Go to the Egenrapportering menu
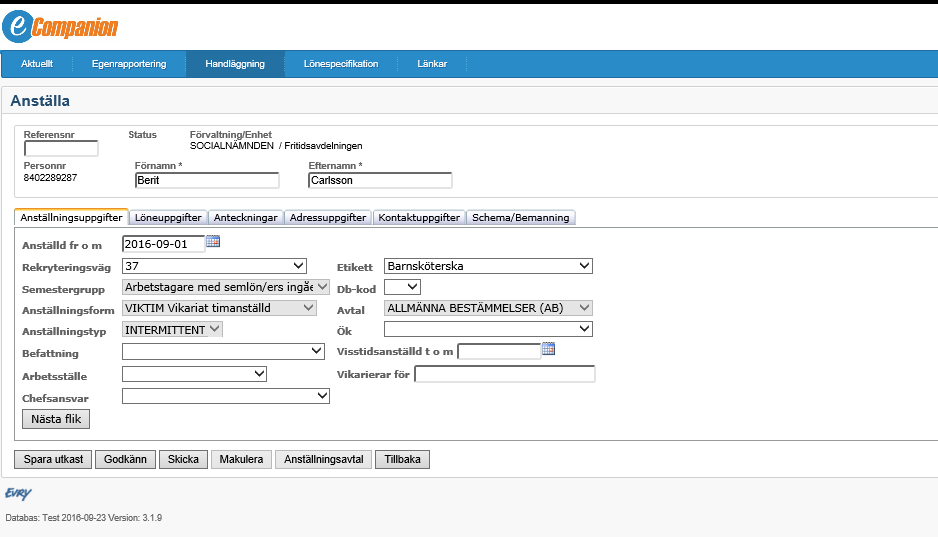Screen dimensions: 938x537 pyautogui.click(x=128, y=64)
